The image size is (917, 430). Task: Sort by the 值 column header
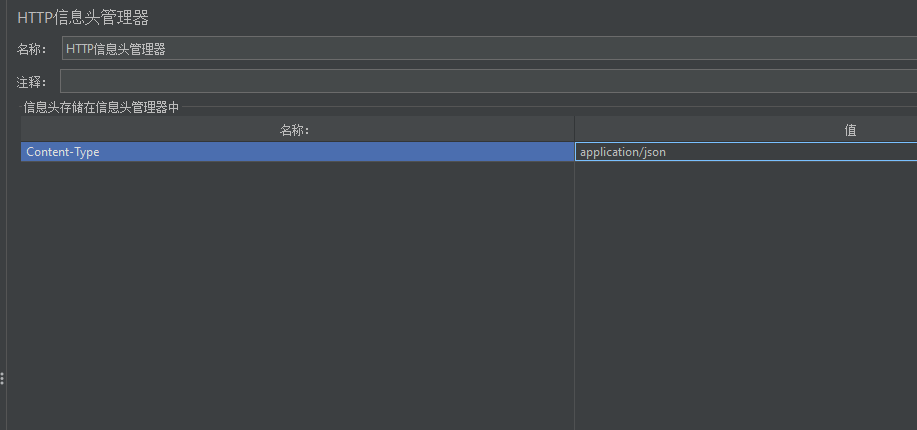(x=850, y=130)
